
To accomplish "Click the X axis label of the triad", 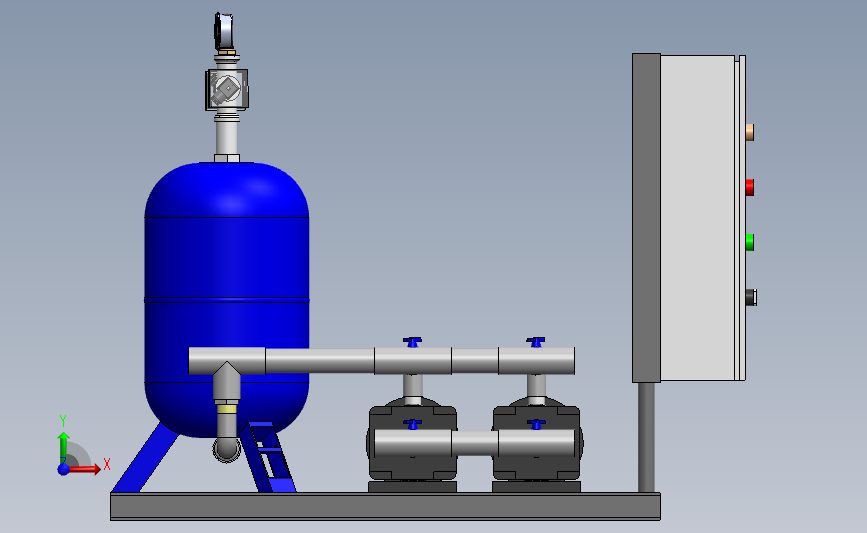I will 107,464.
